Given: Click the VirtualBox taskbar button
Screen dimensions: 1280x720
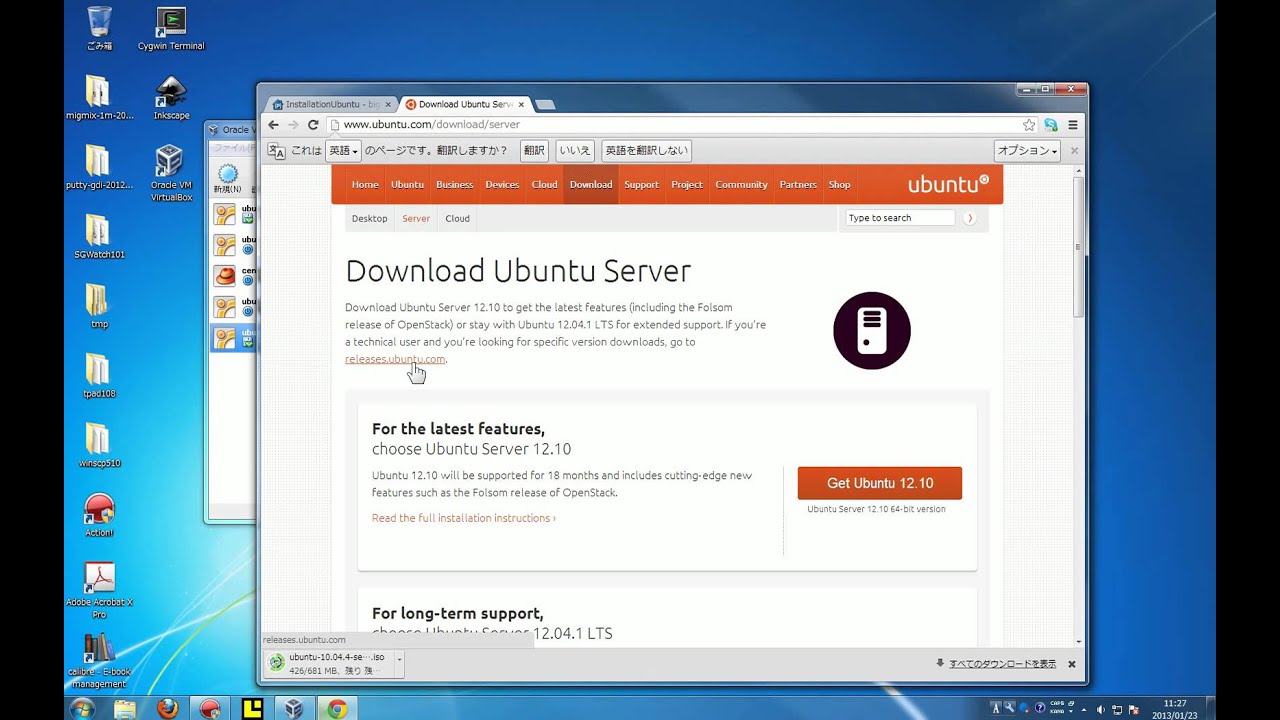Looking at the screenshot, I should click(x=294, y=708).
